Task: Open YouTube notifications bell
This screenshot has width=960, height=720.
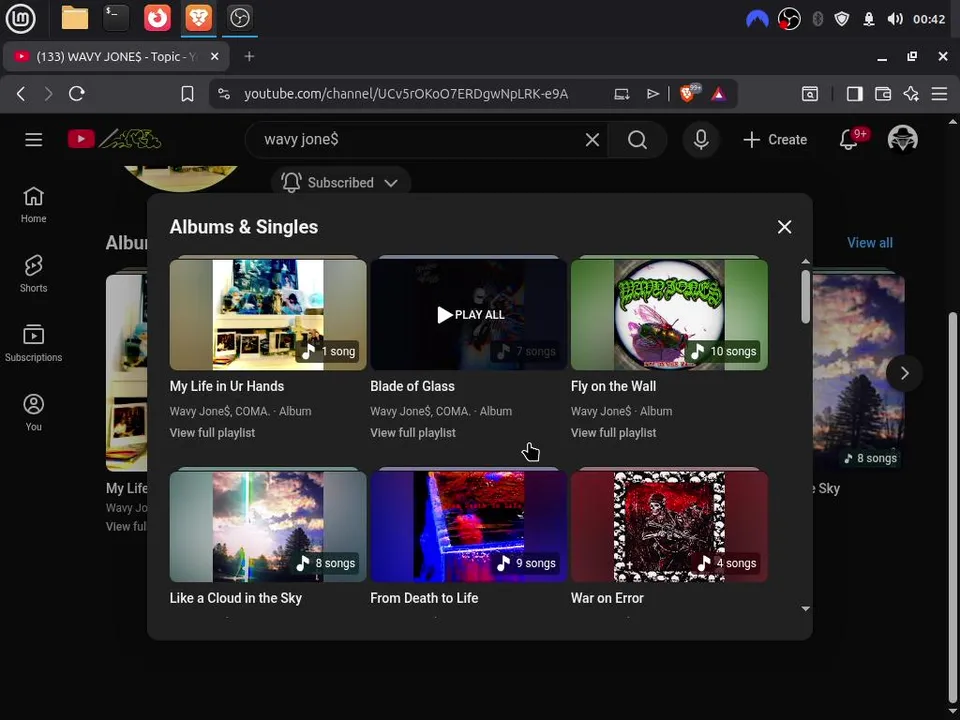Action: [x=849, y=140]
